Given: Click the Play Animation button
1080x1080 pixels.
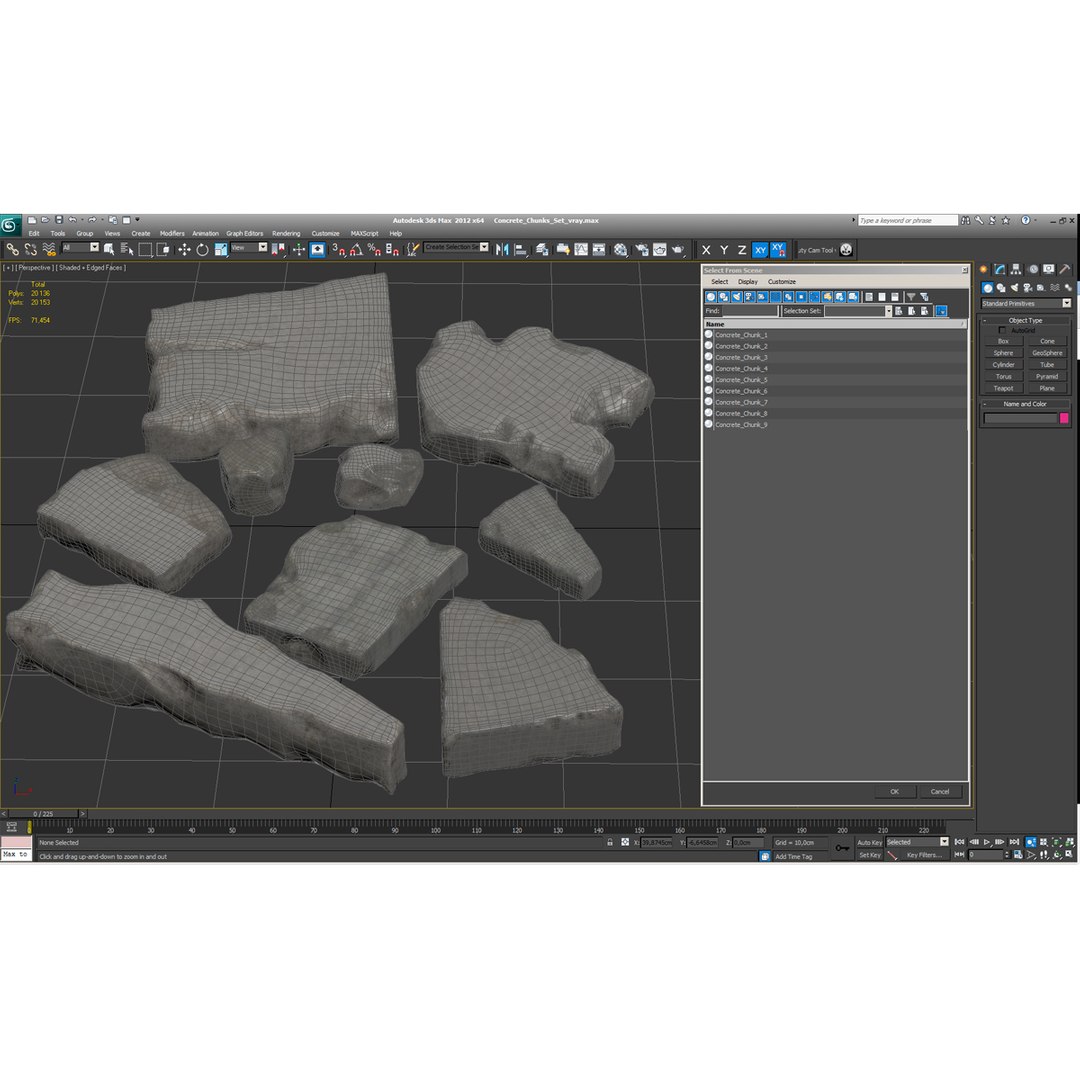Looking at the screenshot, I should click(x=987, y=842).
